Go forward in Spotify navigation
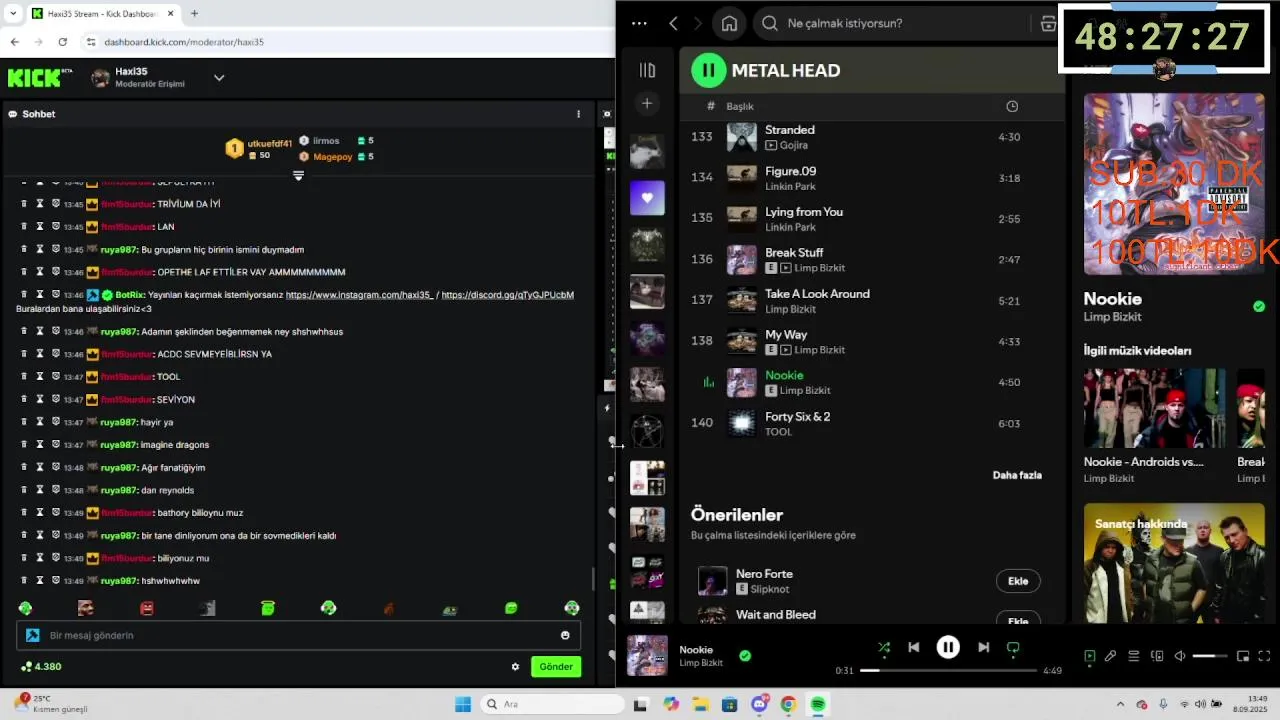 tap(698, 23)
